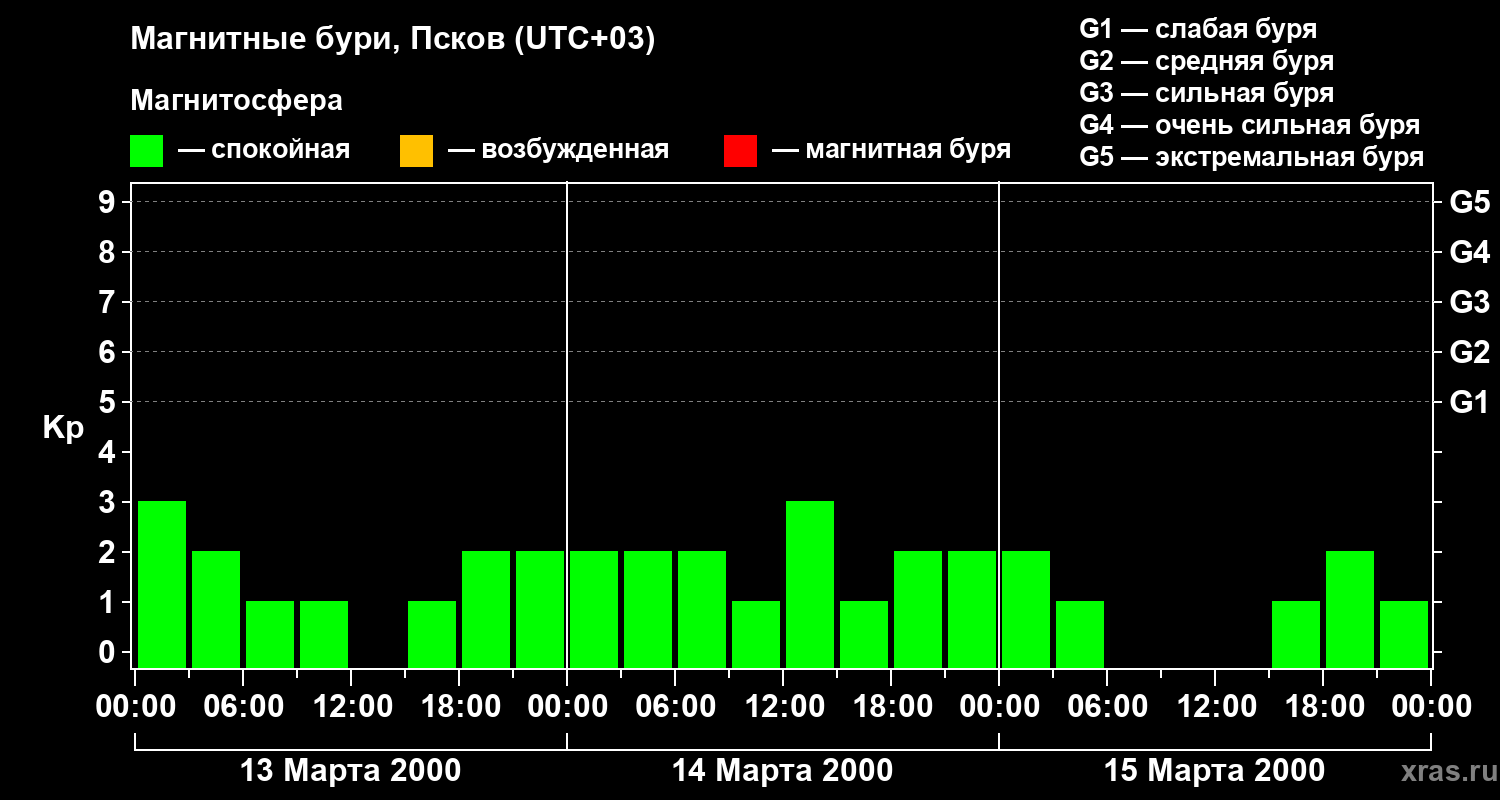Click the "12:00" time label for 14 Марта
The width and height of the screenshot is (1500, 800).
pos(783,707)
